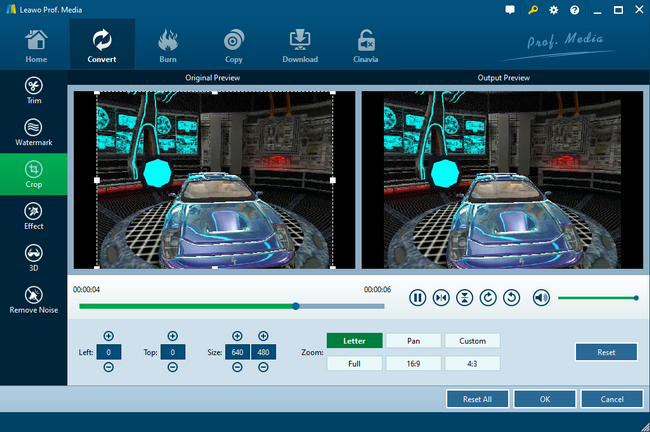Confirm crop with the OK button
The height and width of the screenshot is (432, 650).
(544, 399)
